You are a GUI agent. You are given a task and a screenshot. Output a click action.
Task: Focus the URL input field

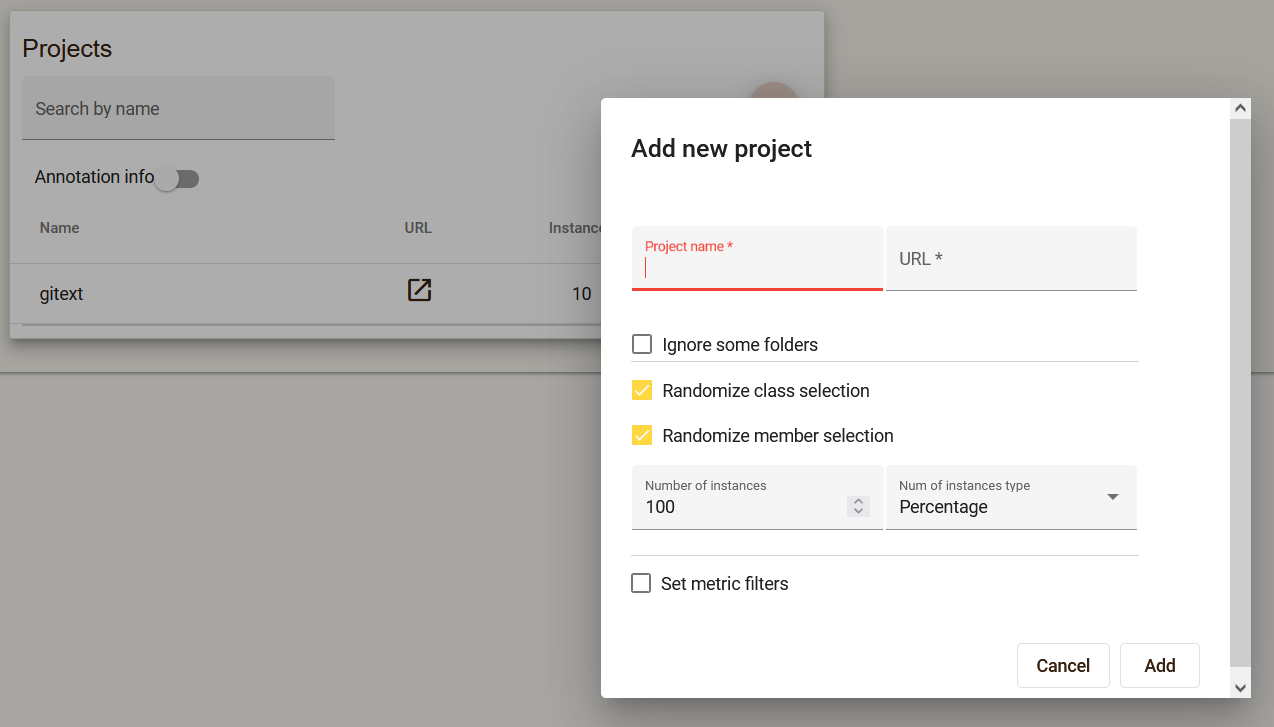[1011, 258]
